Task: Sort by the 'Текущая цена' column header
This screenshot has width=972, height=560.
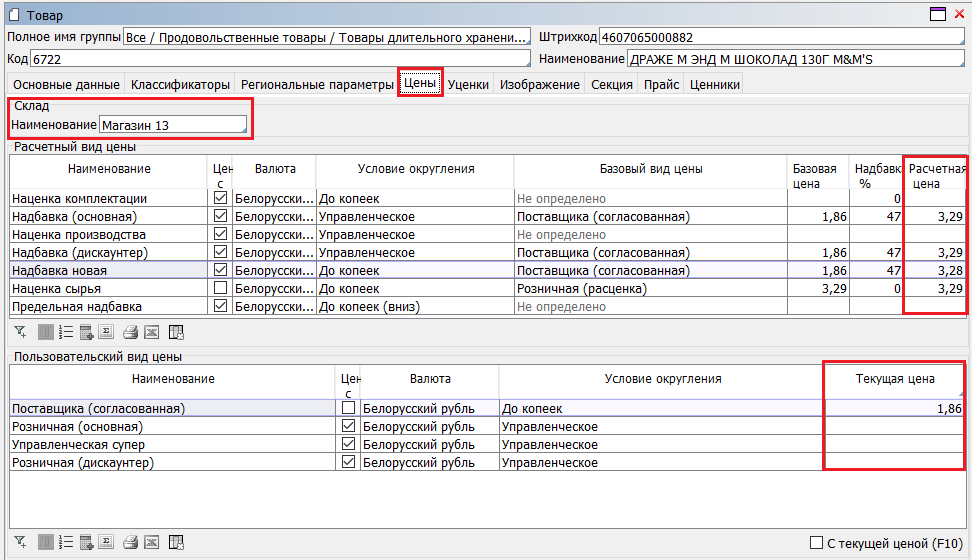Action: (894, 379)
